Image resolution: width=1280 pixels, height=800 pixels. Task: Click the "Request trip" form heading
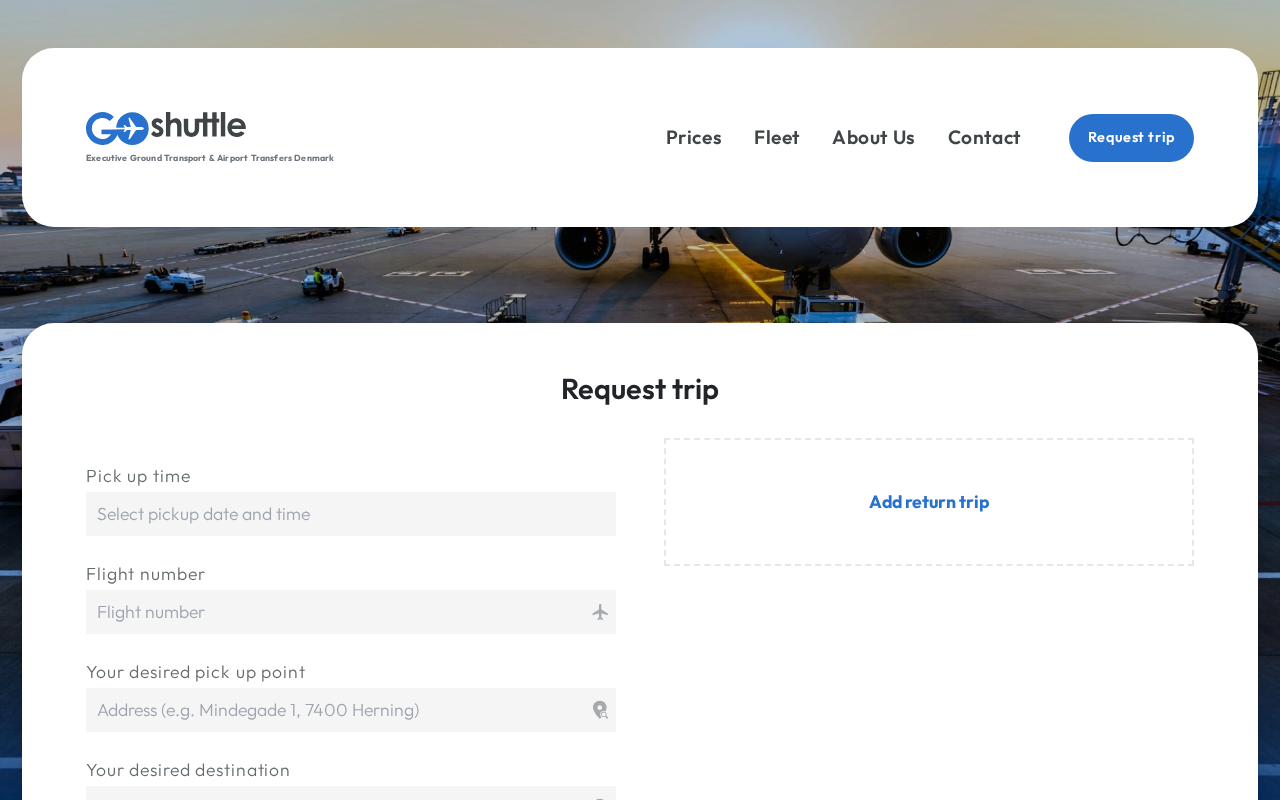point(639,389)
